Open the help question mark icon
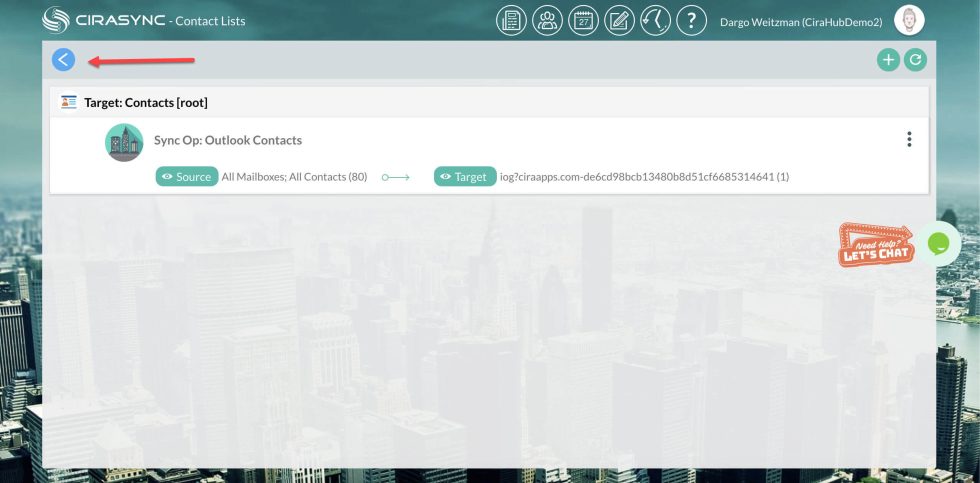Image resolution: width=980 pixels, height=483 pixels. coord(692,20)
